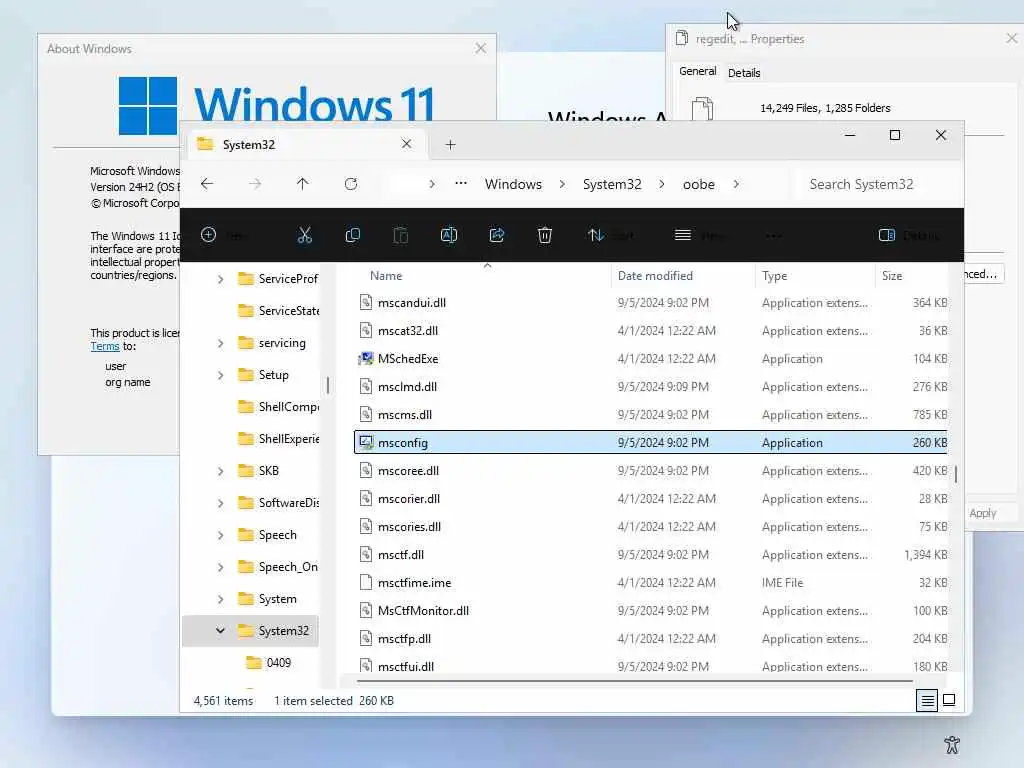
Task: Click the Paste clipboard icon in toolbar
Action: coord(400,235)
